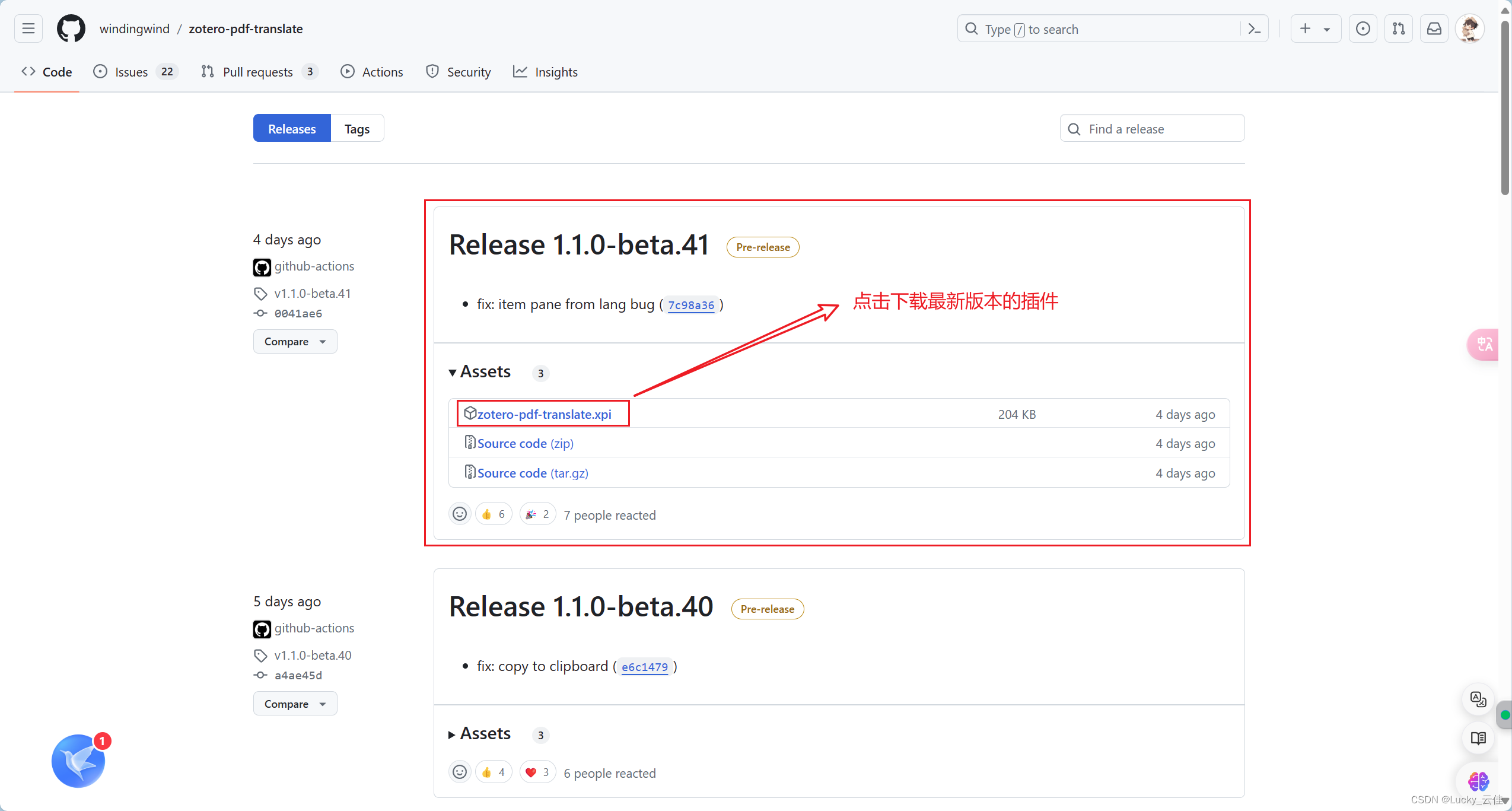This screenshot has width=1512, height=811.
Task: Toggle the tada reaction on beta.41
Action: [x=537, y=514]
